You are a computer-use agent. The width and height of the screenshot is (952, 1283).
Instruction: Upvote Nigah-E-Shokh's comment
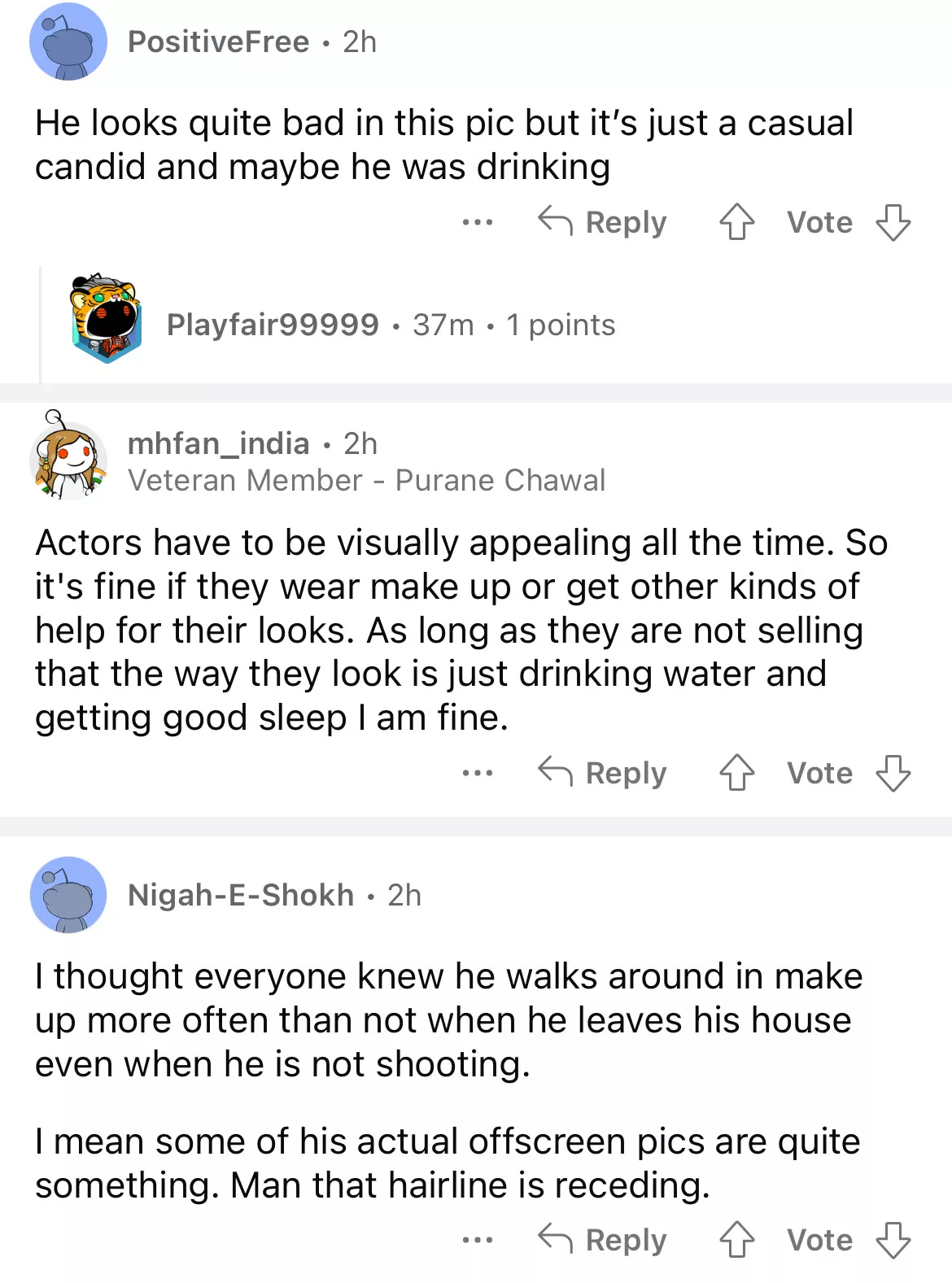pos(736,1239)
